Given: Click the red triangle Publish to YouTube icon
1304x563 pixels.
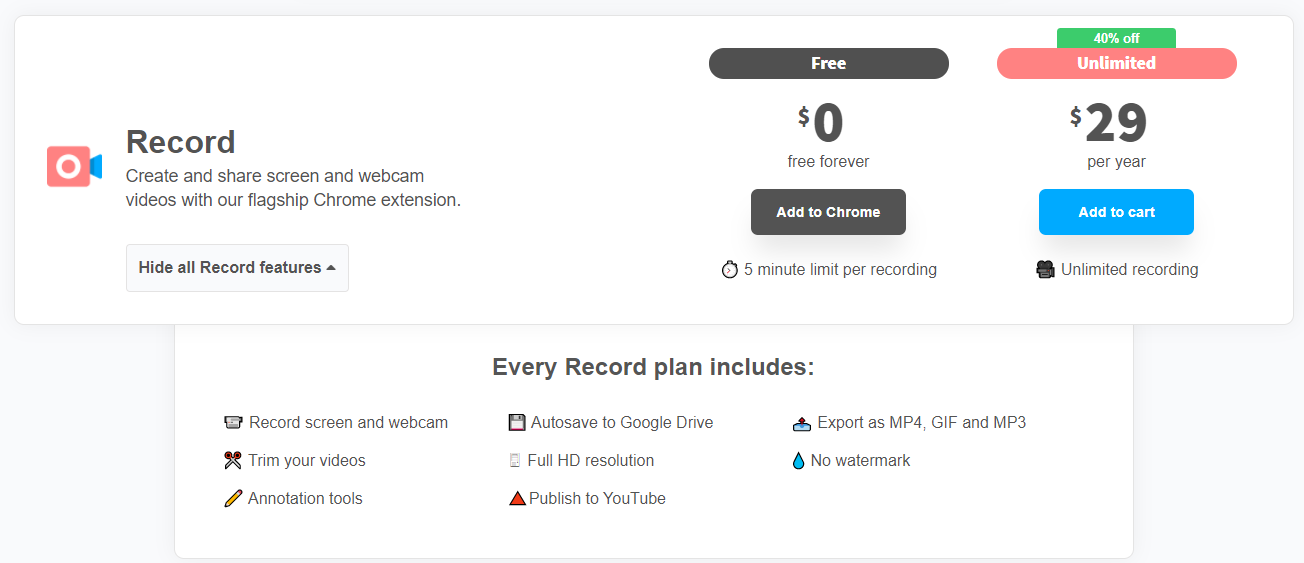Looking at the screenshot, I should (517, 498).
